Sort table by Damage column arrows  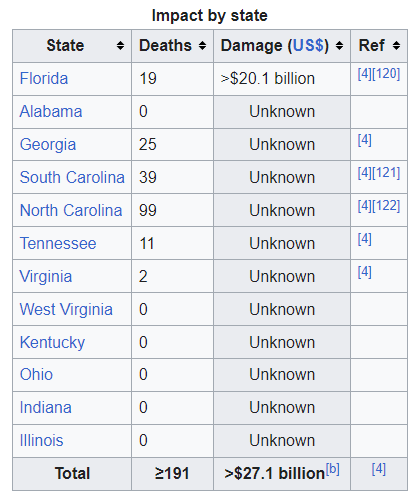[339, 46]
